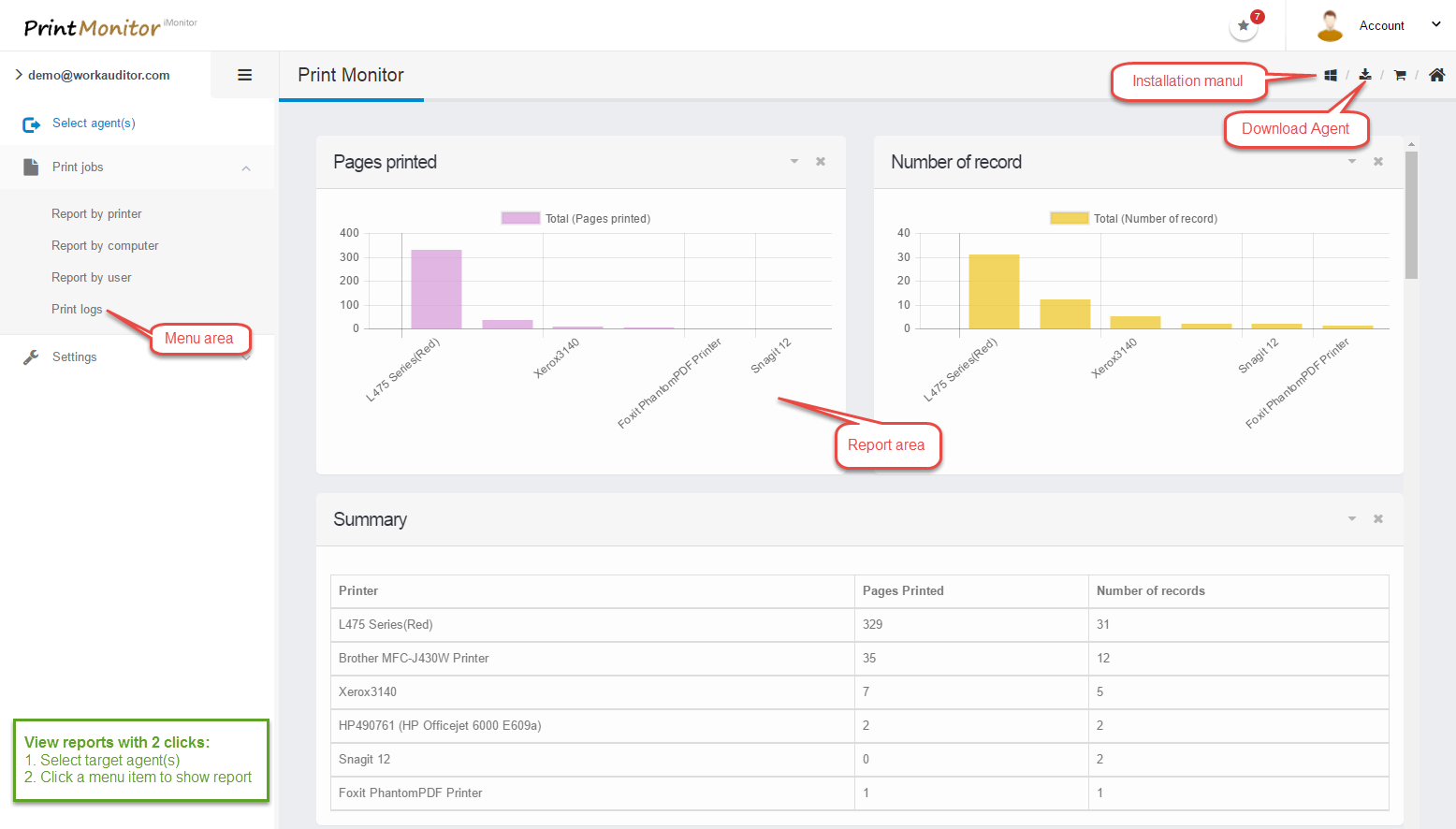
Task: Open Report by computer
Action: [105, 246]
